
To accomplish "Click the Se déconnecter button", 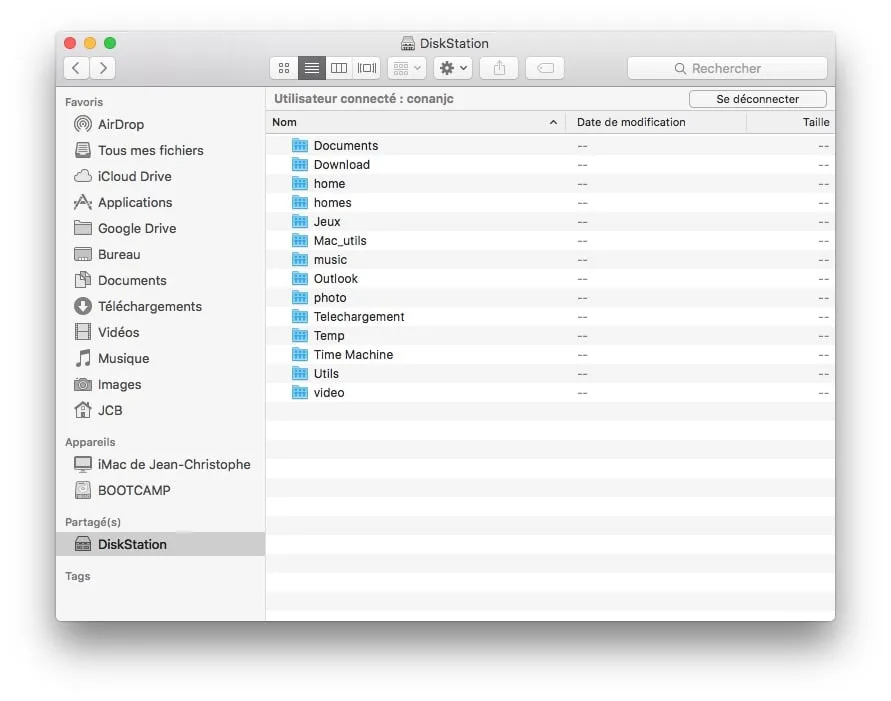I will [x=757, y=99].
